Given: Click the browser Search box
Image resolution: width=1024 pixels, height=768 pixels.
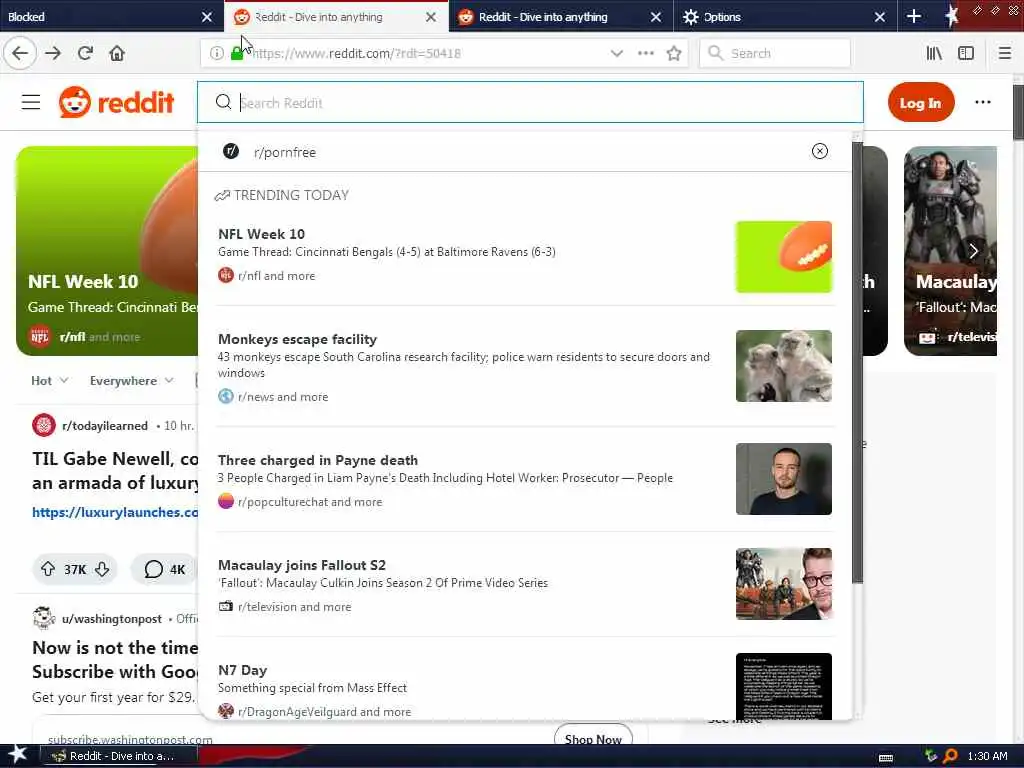Looking at the screenshot, I should tap(775, 53).
